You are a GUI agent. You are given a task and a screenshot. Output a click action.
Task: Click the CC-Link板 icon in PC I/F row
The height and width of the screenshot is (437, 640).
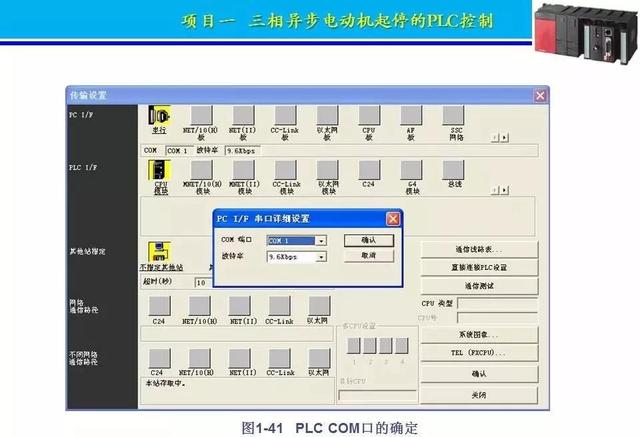click(285, 118)
